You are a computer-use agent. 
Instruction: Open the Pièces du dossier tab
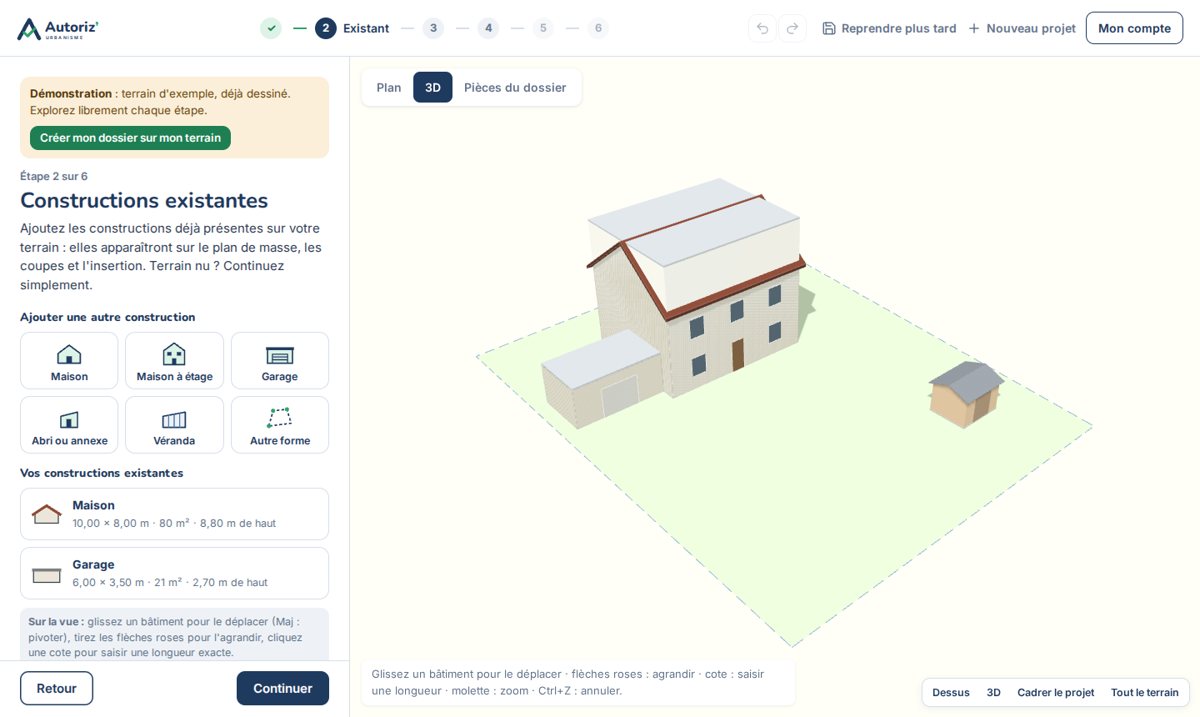tap(515, 87)
